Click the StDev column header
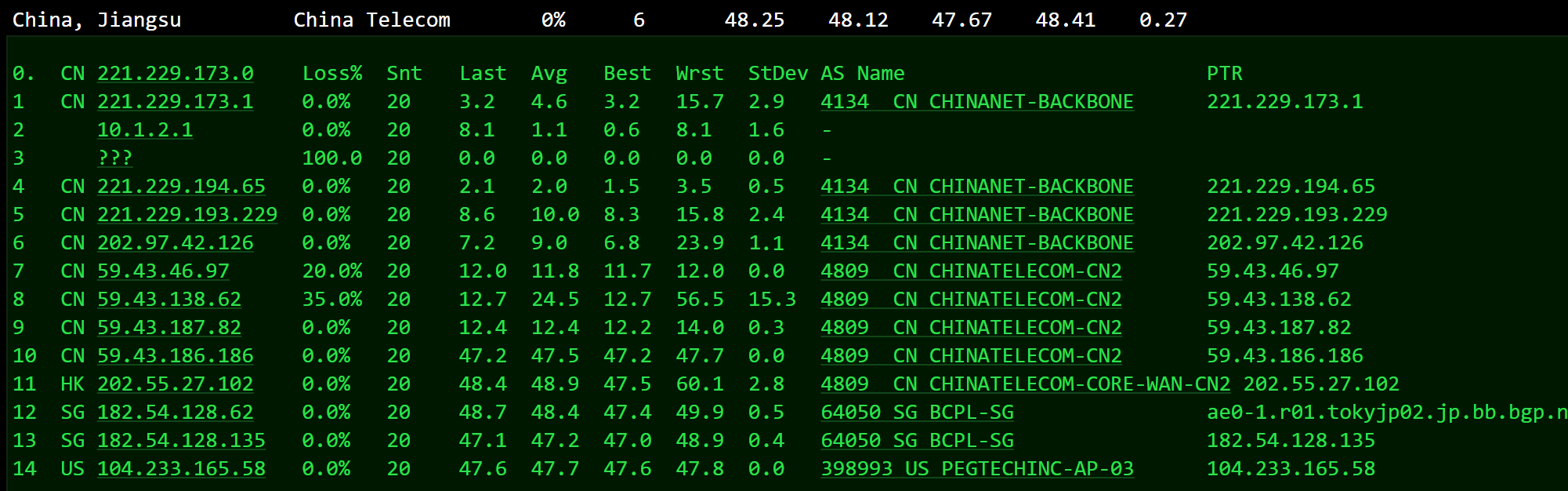 point(778,74)
